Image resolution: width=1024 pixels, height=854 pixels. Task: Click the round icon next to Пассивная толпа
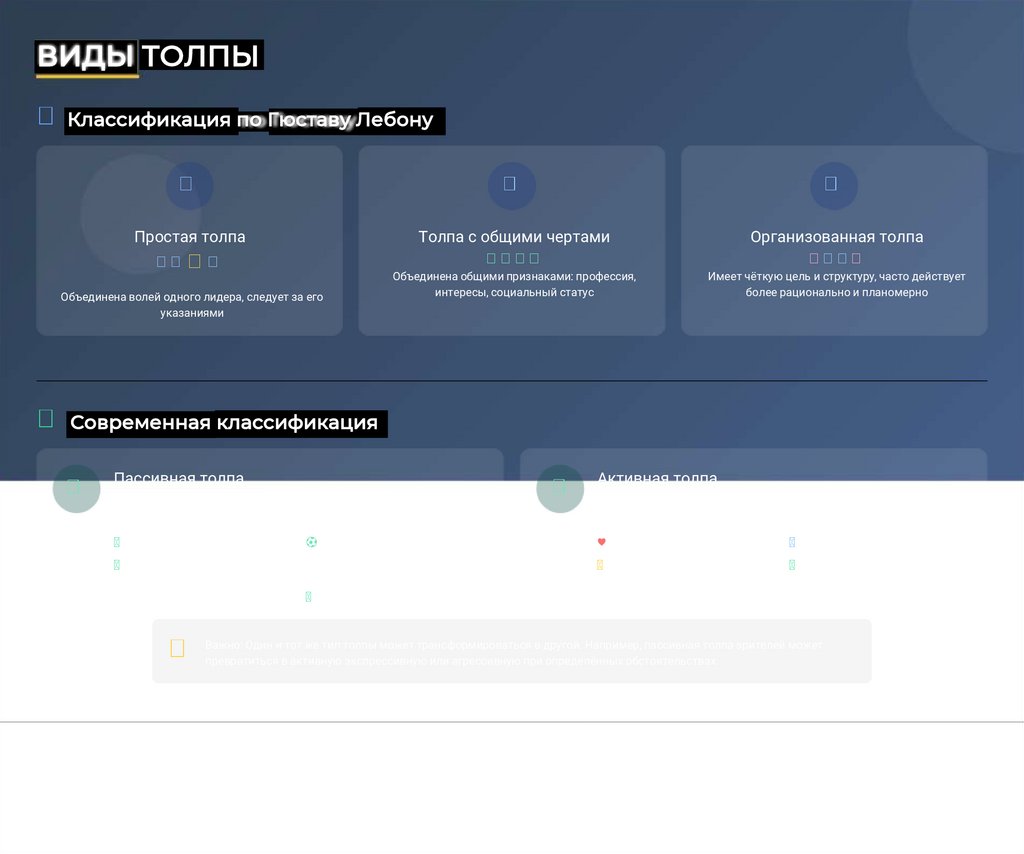pyautogui.click(x=76, y=488)
